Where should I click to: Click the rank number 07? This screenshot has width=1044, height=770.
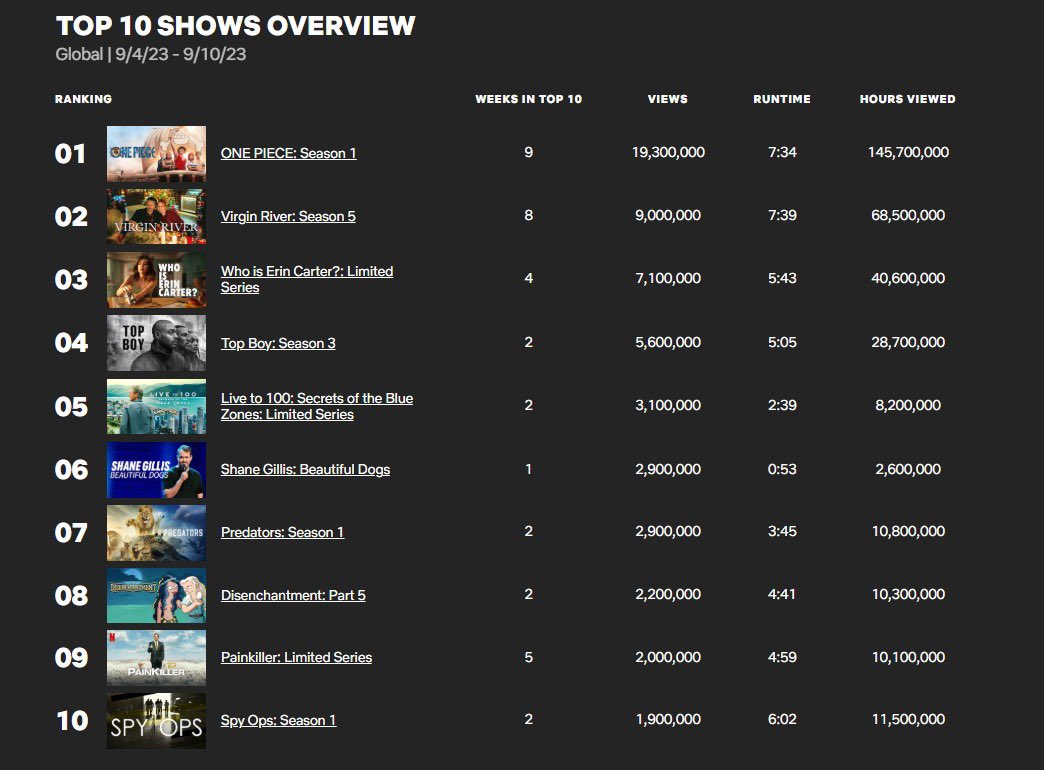click(71, 533)
